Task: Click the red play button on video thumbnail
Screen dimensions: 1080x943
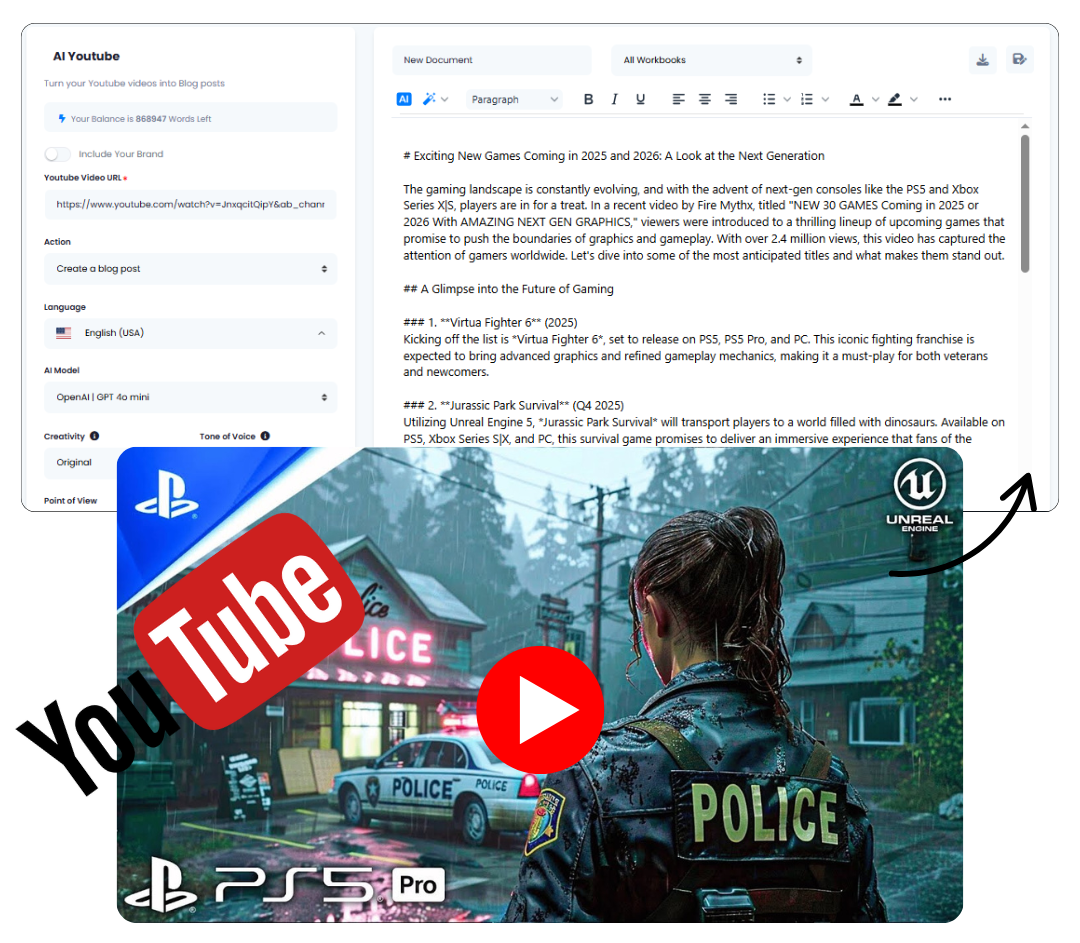Action: click(x=541, y=710)
